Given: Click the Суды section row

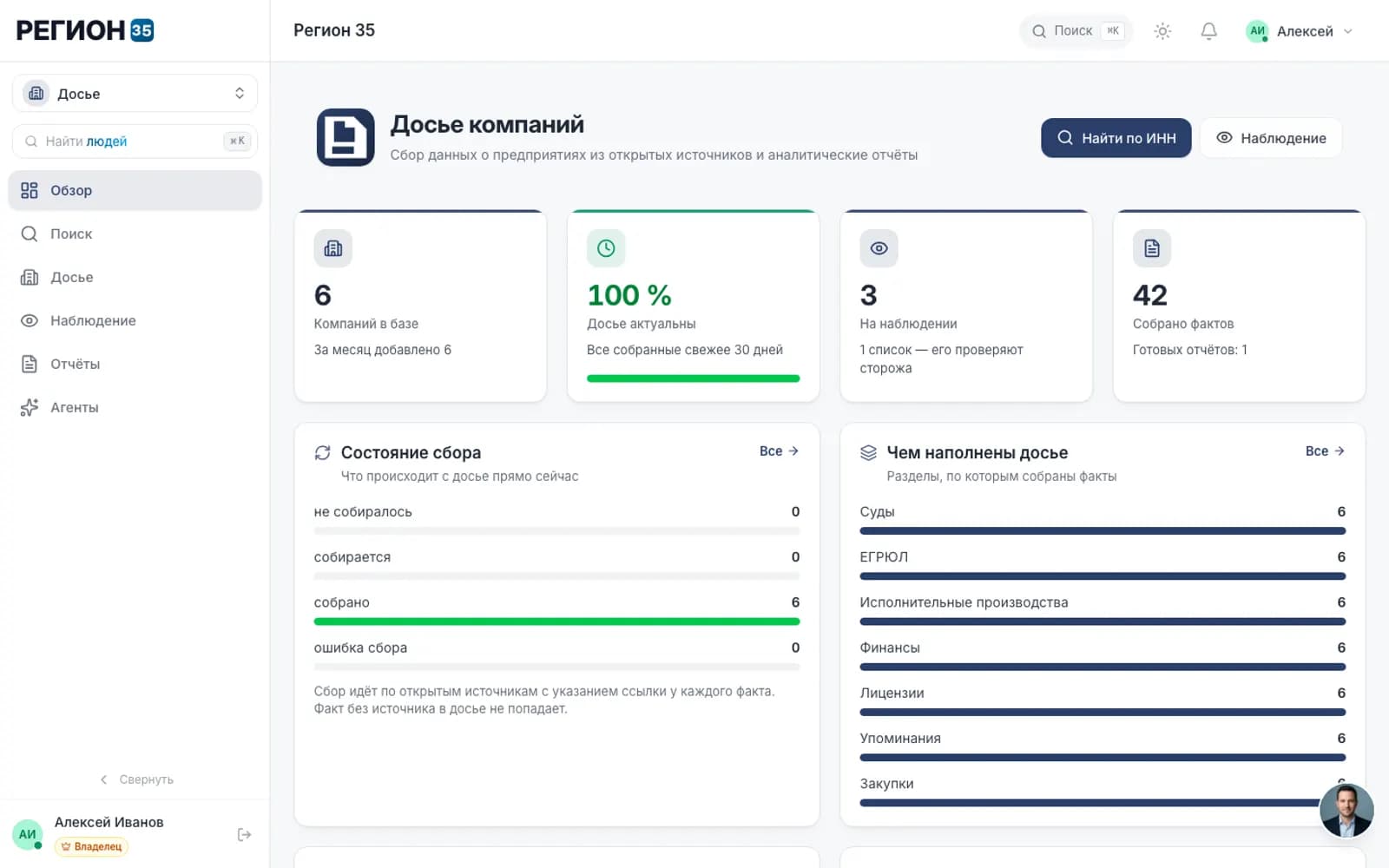Looking at the screenshot, I should point(1103,520).
